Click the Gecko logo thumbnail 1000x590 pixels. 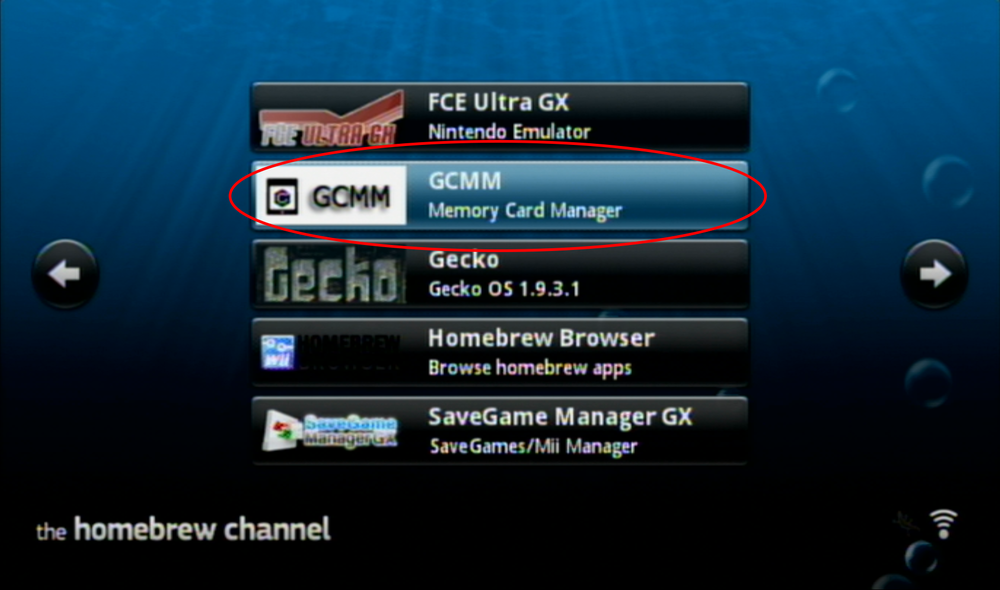332,275
